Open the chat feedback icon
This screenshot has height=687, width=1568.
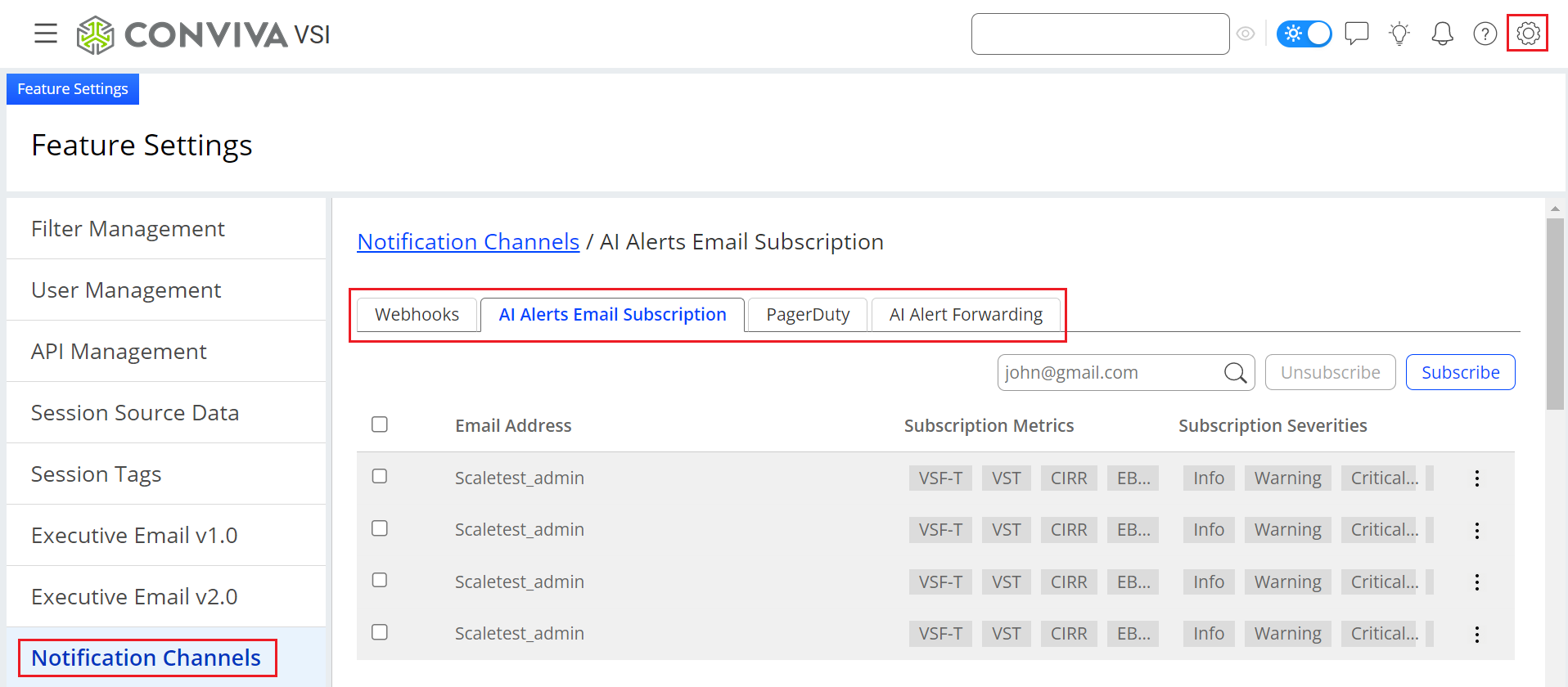[x=1356, y=34]
